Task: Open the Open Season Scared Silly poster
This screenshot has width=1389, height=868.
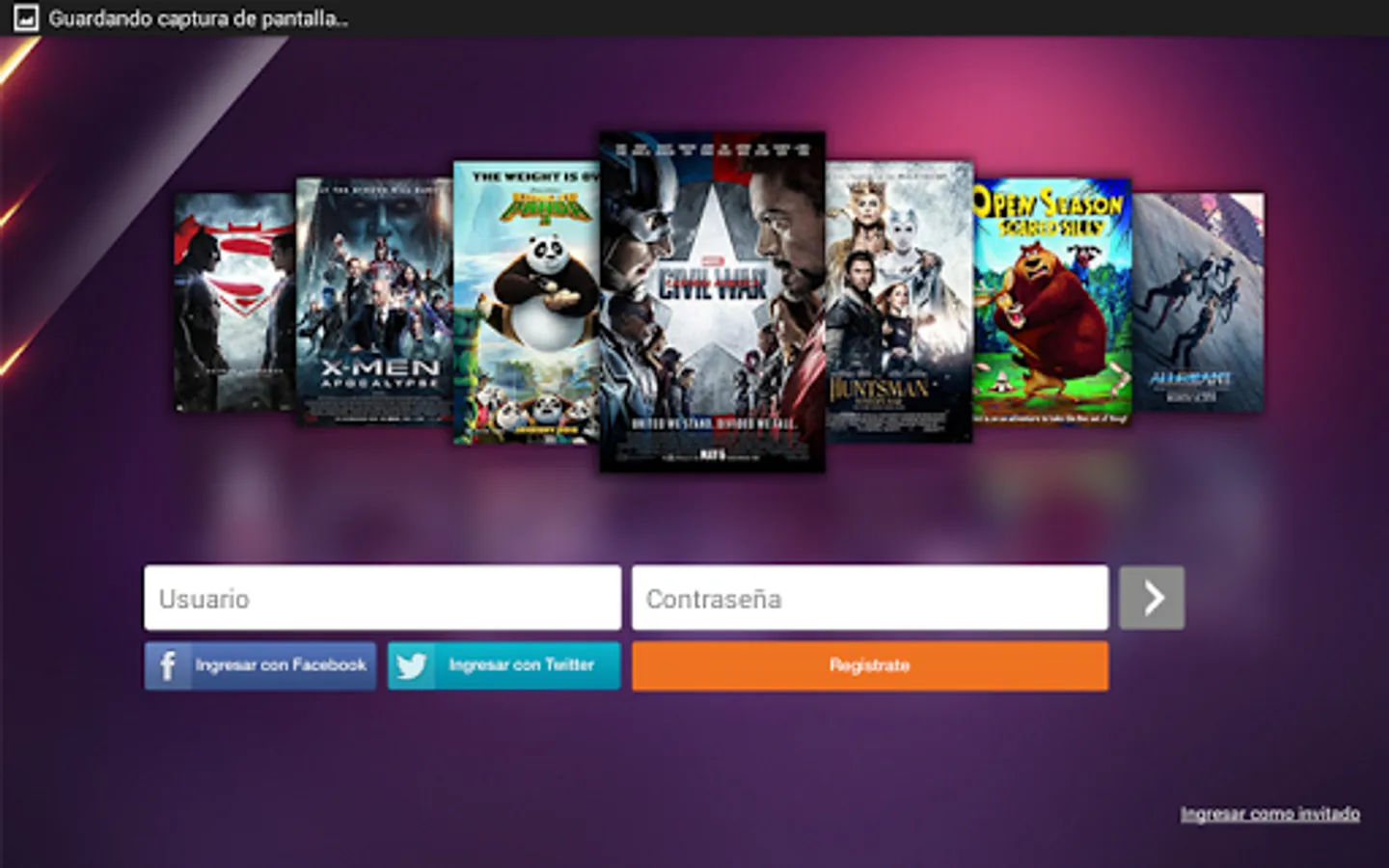Action: pos(1051,301)
